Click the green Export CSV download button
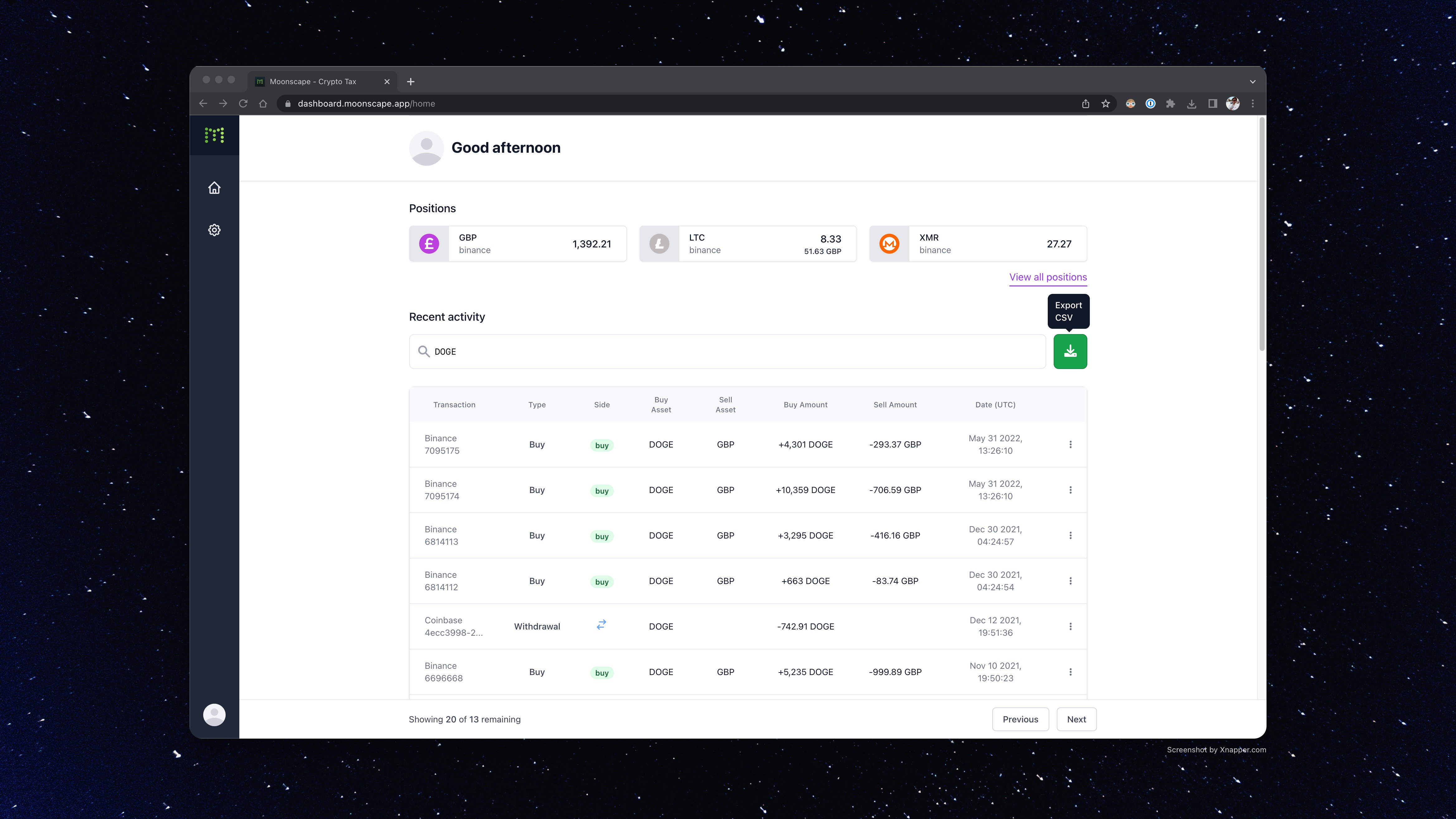 click(x=1070, y=352)
